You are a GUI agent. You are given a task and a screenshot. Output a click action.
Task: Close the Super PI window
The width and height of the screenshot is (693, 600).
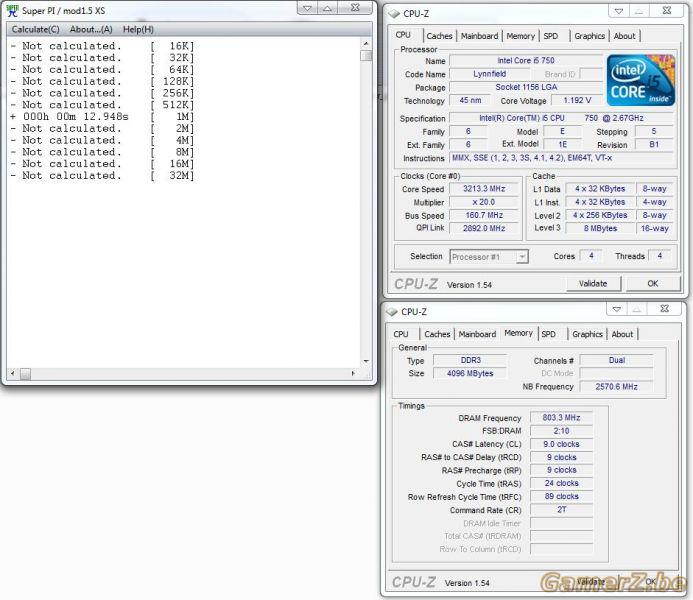tap(355, 8)
